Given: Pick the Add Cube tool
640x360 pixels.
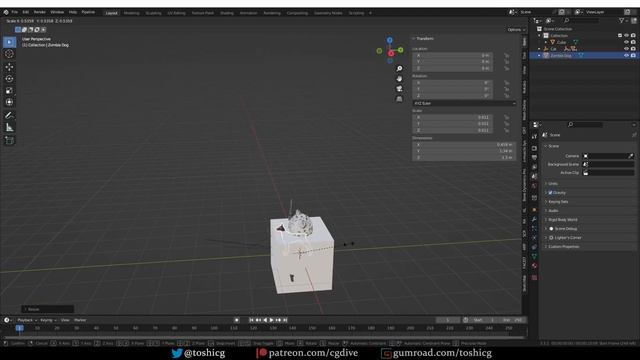Looking at the screenshot, I should [x=9, y=141].
